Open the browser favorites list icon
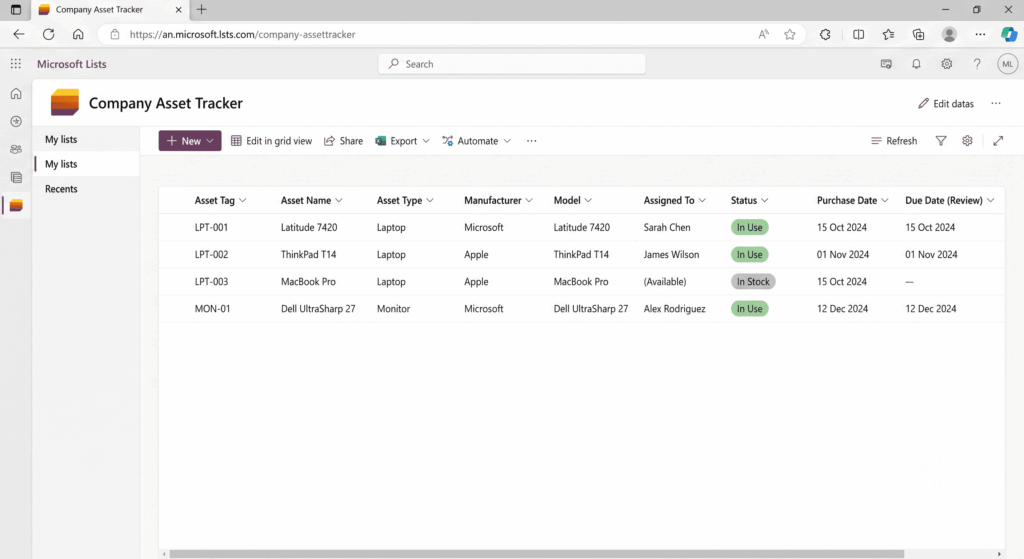 pyautogui.click(x=888, y=35)
